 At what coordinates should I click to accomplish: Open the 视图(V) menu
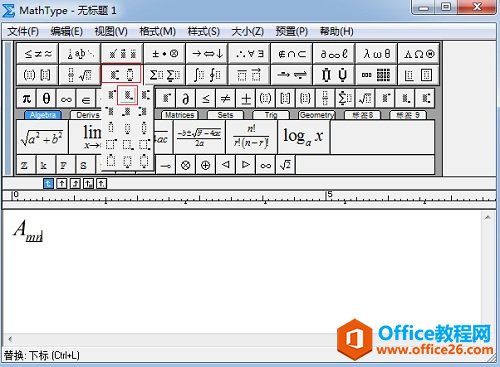click(111, 32)
